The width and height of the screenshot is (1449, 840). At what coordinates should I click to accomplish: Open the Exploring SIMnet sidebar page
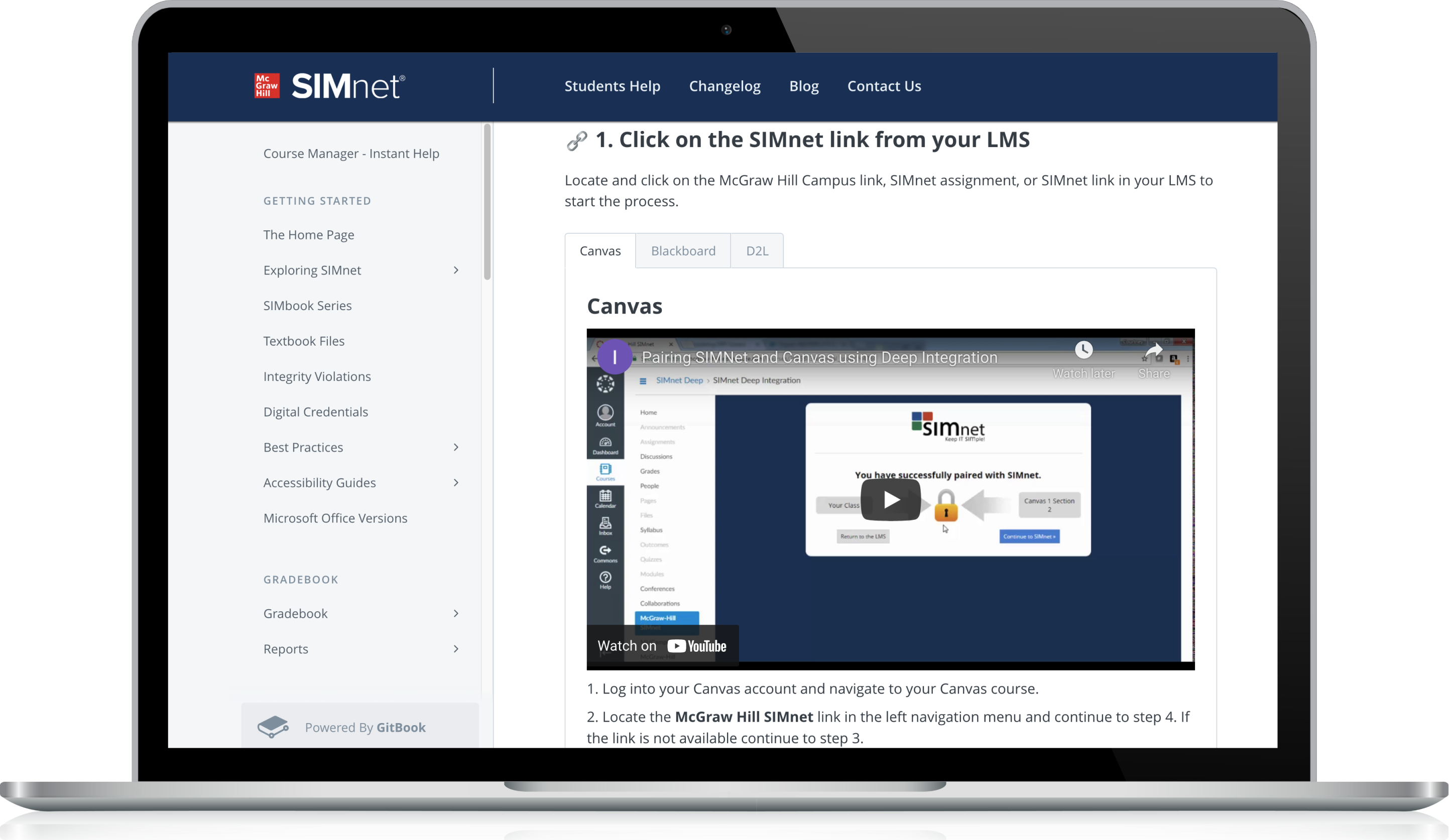[312, 270]
